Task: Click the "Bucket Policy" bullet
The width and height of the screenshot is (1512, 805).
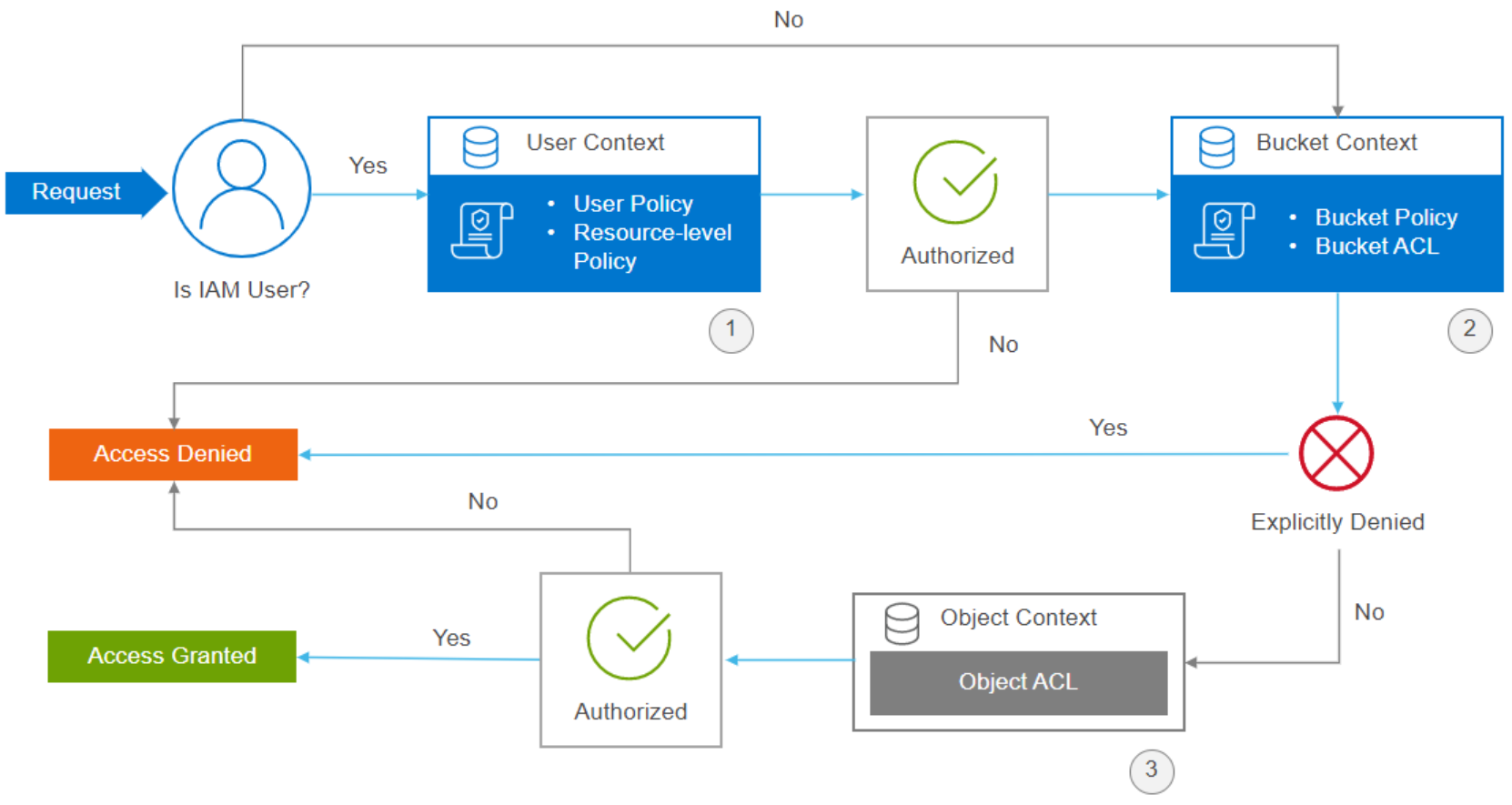Action: tap(1386, 217)
